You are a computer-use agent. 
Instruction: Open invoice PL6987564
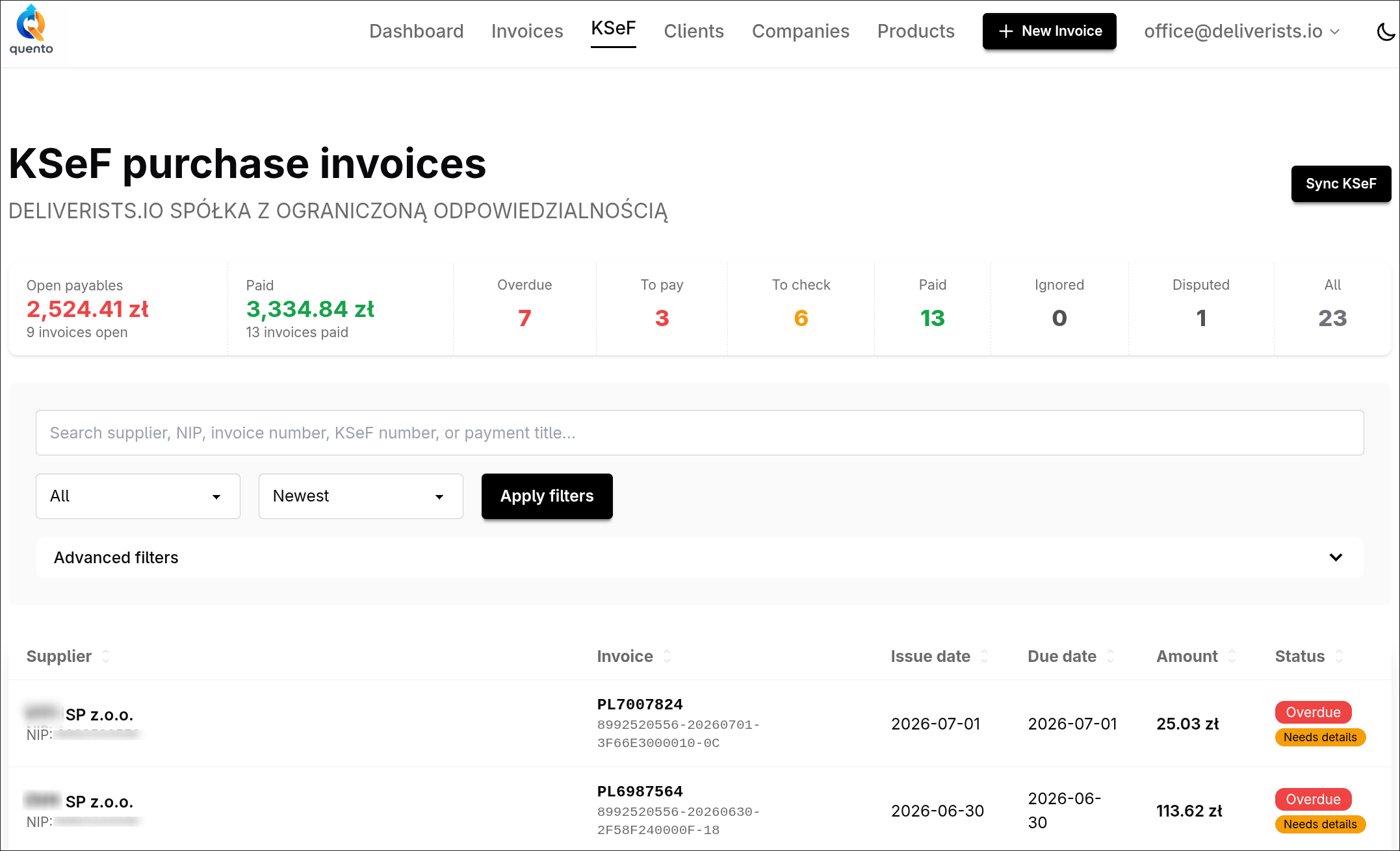point(640,792)
